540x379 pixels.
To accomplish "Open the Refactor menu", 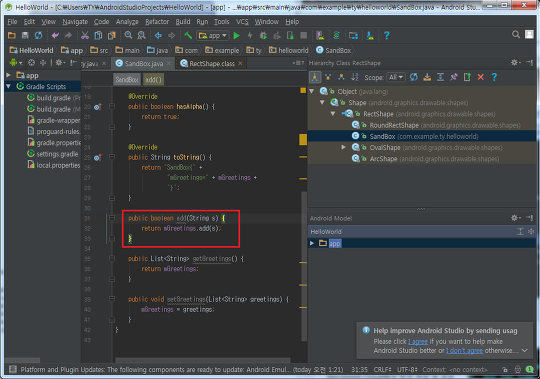I will click(x=157, y=22).
